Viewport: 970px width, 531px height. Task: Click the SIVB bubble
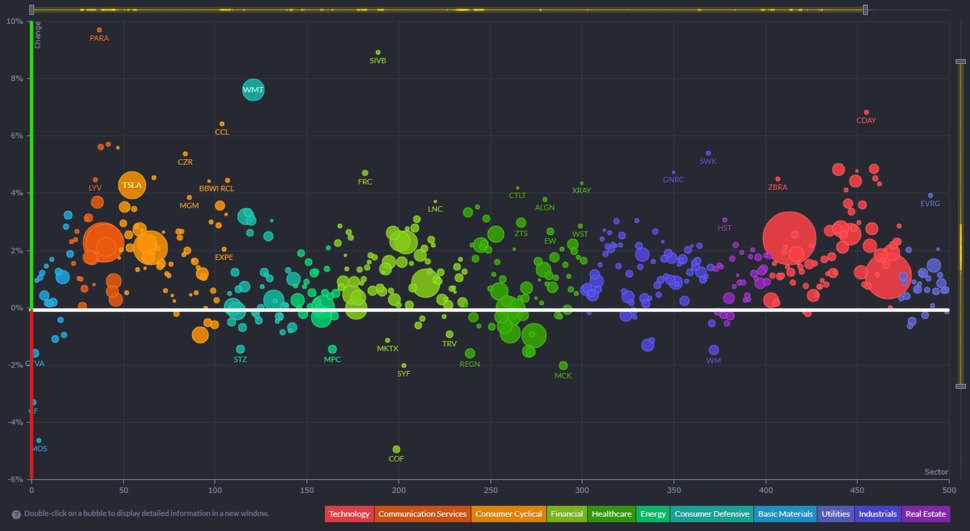click(x=378, y=53)
